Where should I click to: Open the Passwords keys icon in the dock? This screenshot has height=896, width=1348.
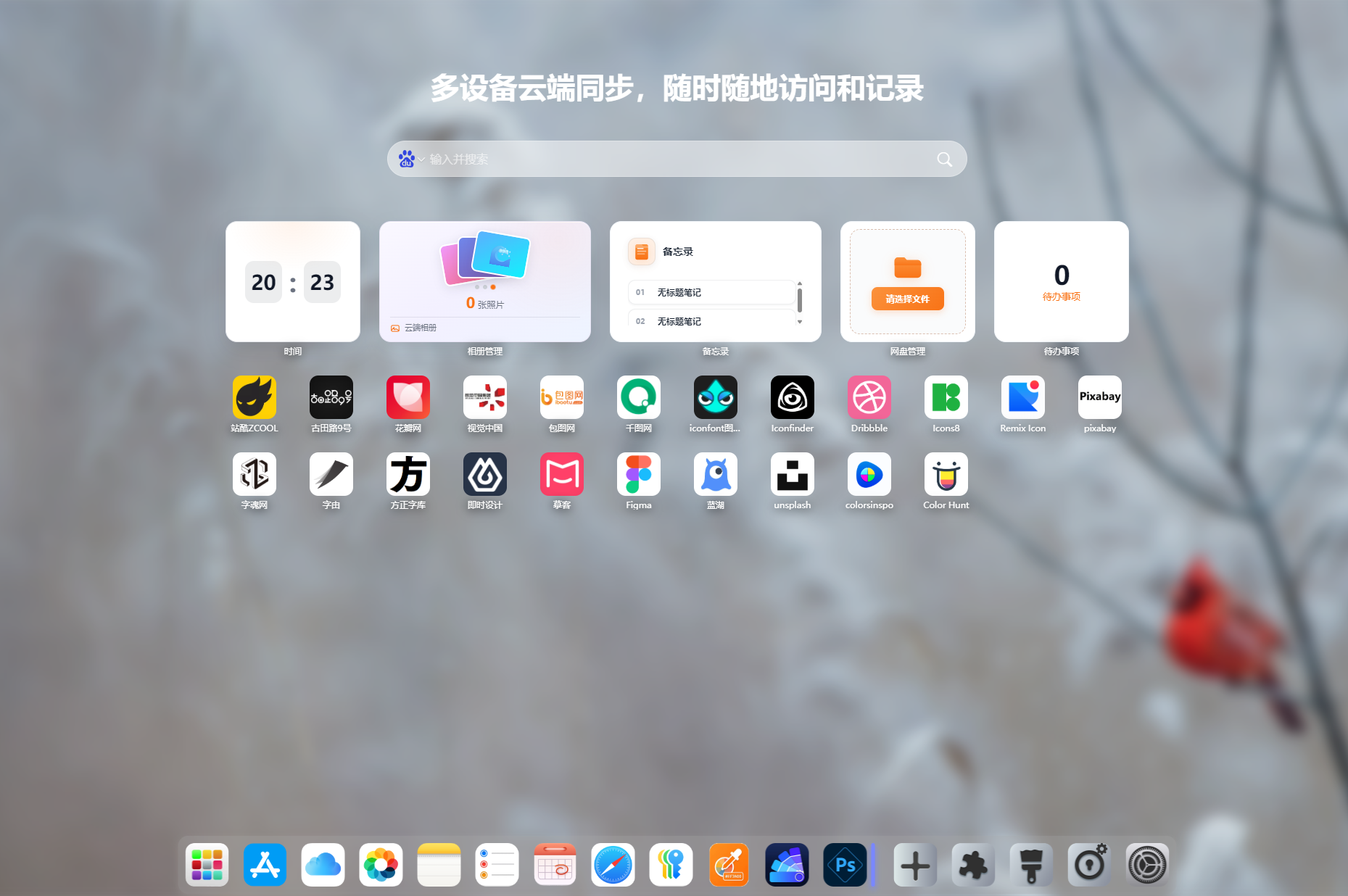[x=671, y=865]
